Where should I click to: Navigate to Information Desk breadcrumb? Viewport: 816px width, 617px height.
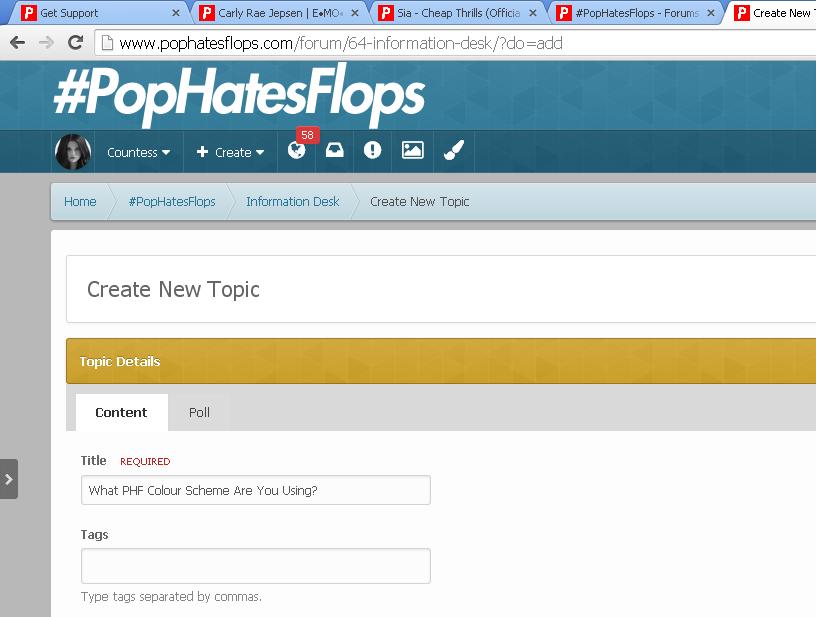click(292, 202)
